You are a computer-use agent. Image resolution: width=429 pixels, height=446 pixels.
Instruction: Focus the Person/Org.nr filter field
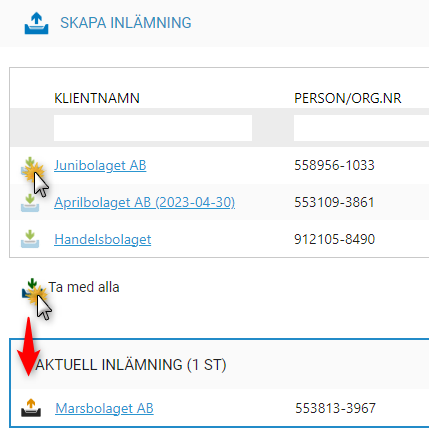click(361, 128)
